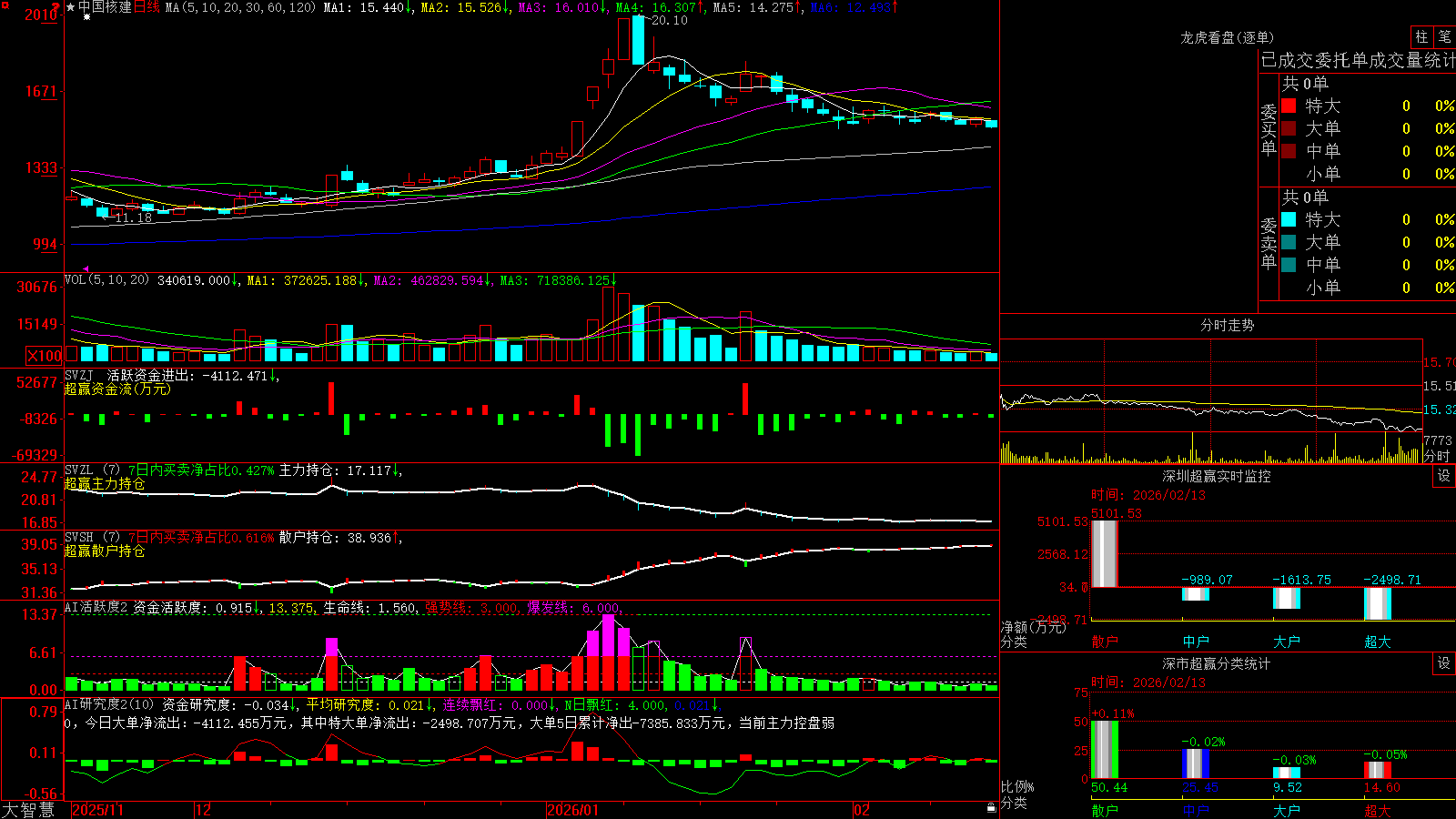Click the star icon before 中国核建
Screen dimensions: 1456x819
click(x=70, y=7)
